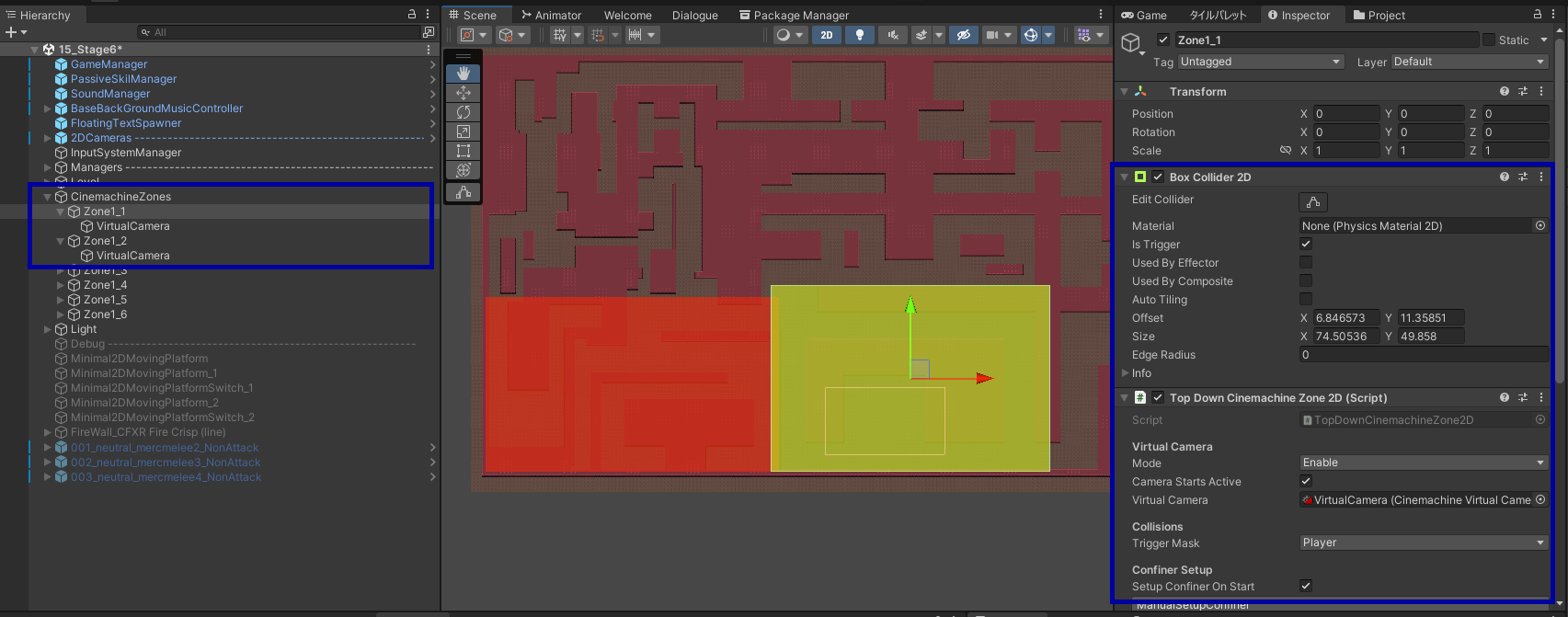The image size is (1568, 617).
Task: Collapse the CinemachineZones tree item
Action: pos(48,197)
